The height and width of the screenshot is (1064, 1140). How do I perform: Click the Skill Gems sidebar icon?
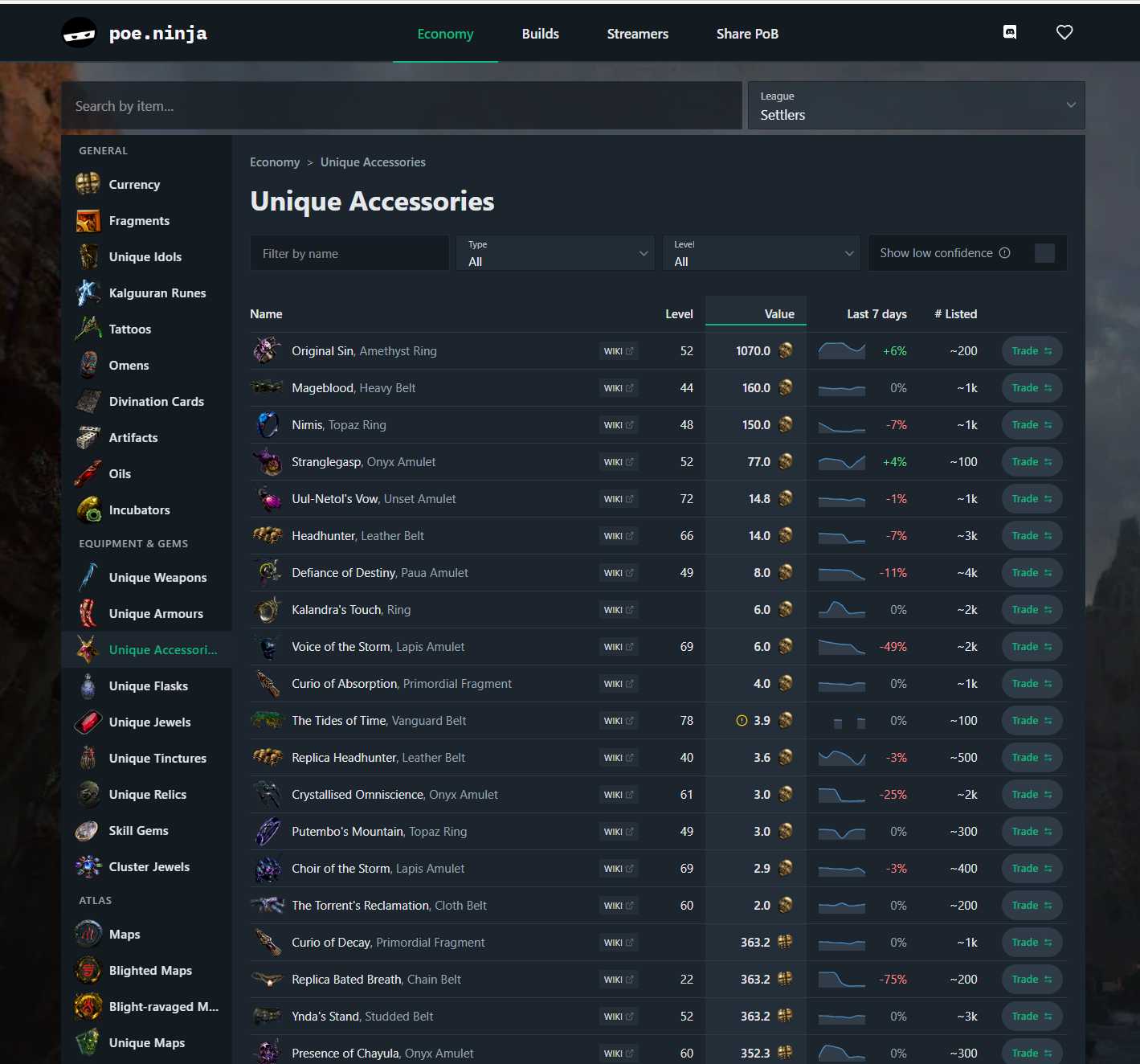88,830
